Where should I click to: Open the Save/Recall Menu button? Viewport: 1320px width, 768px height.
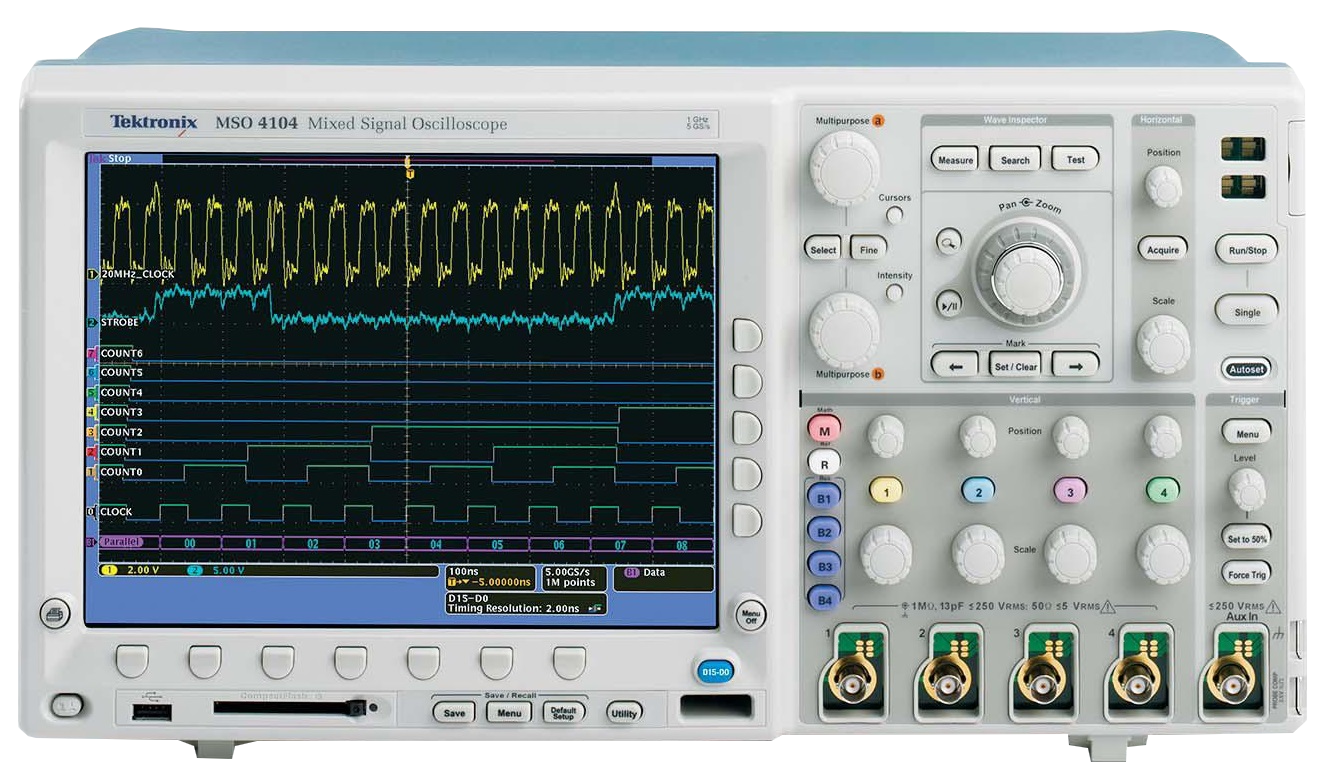pyautogui.click(x=509, y=713)
